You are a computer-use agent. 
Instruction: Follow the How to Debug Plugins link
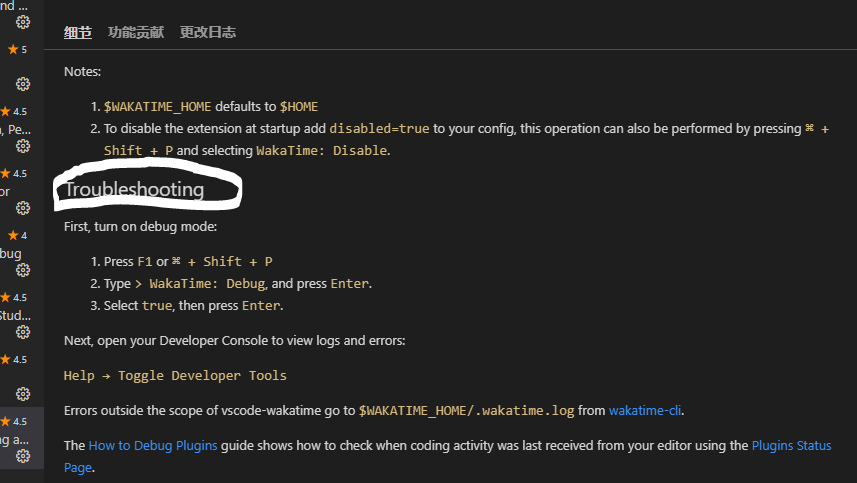pos(153,445)
